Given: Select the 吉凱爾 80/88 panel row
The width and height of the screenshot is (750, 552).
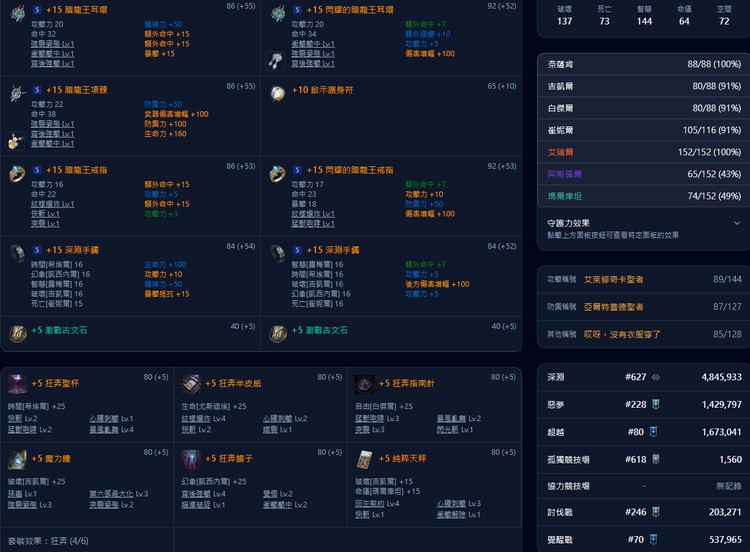Looking at the screenshot, I should (644, 86).
